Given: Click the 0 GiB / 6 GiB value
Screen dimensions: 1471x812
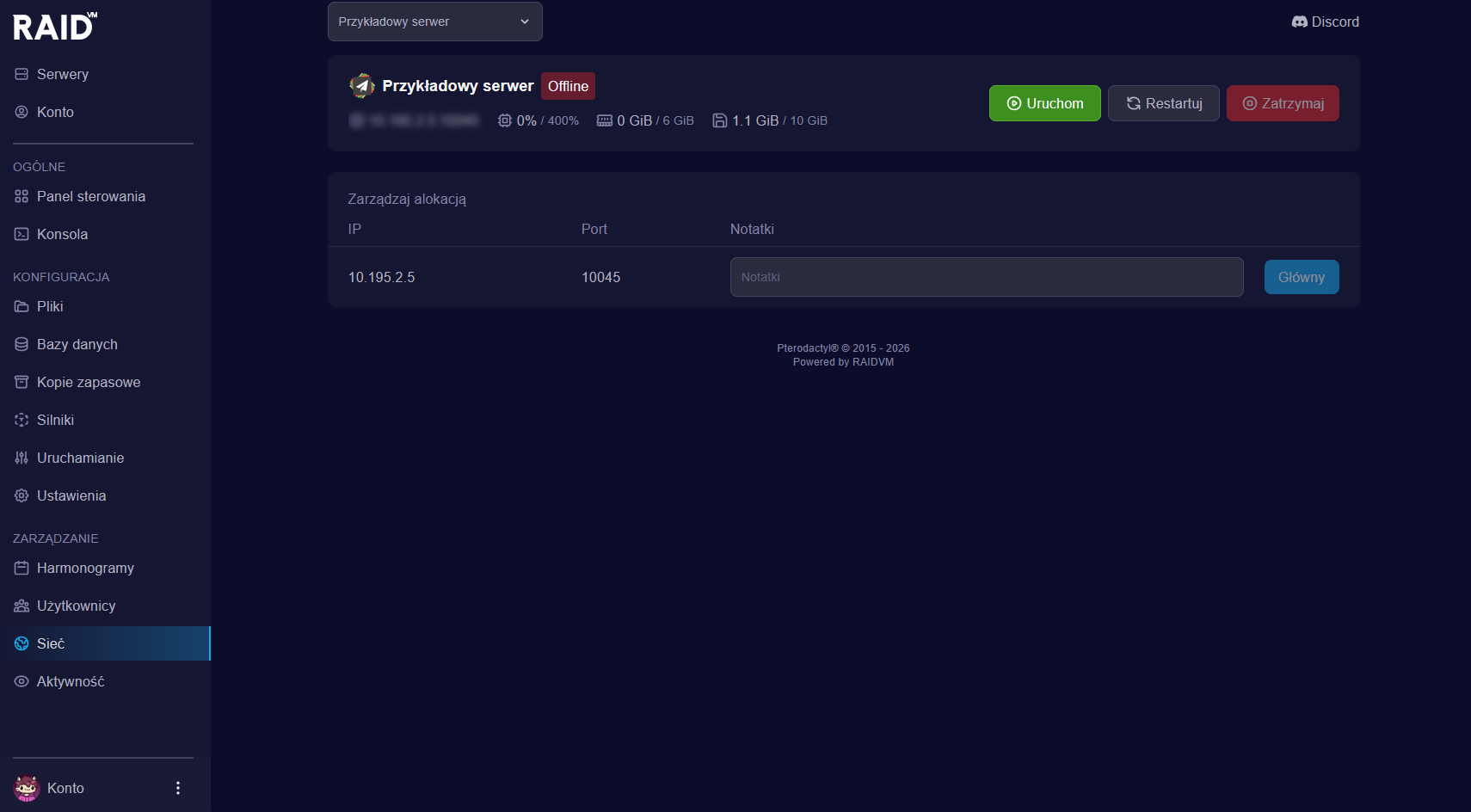Looking at the screenshot, I should [x=655, y=120].
